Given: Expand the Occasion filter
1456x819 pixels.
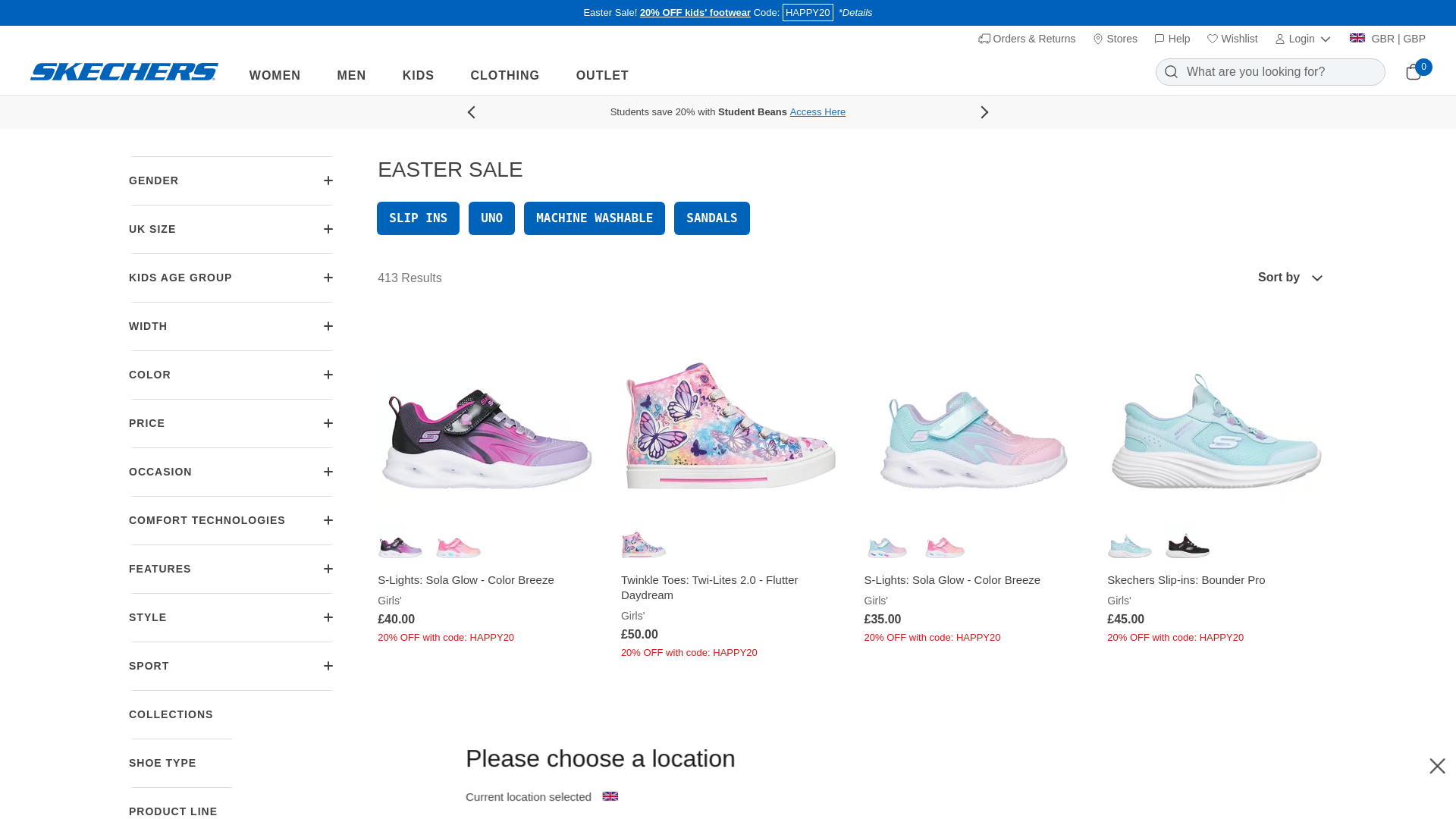Looking at the screenshot, I should pyautogui.click(x=231, y=472).
